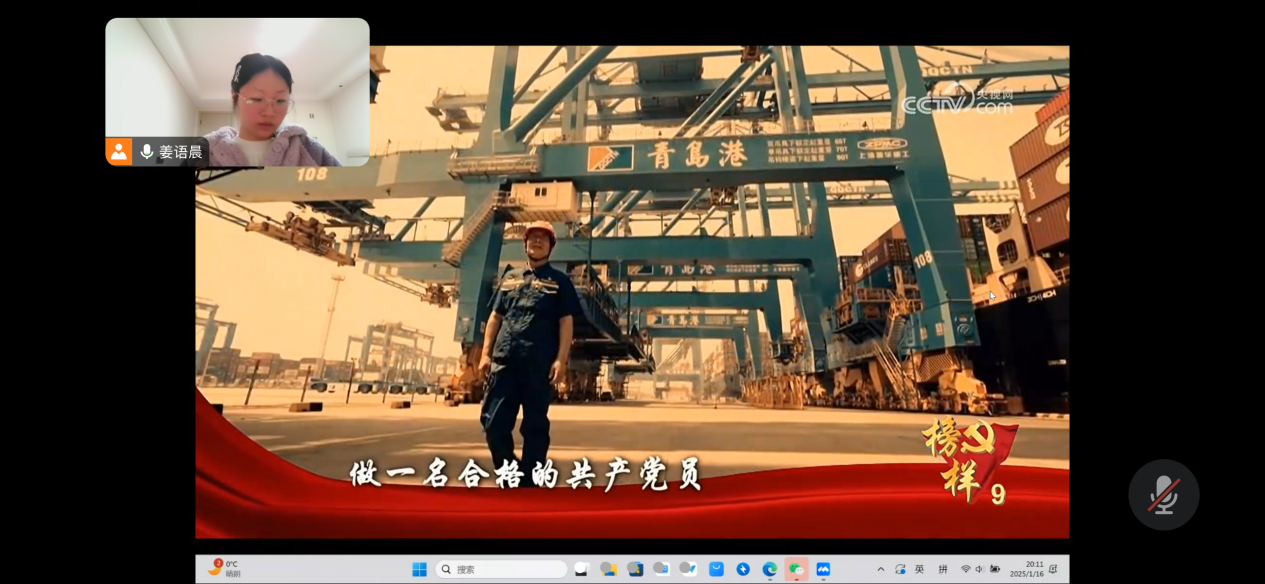Open Task View from the taskbar
Viewport: 1265px width, 584px height.
coord(581,569)
